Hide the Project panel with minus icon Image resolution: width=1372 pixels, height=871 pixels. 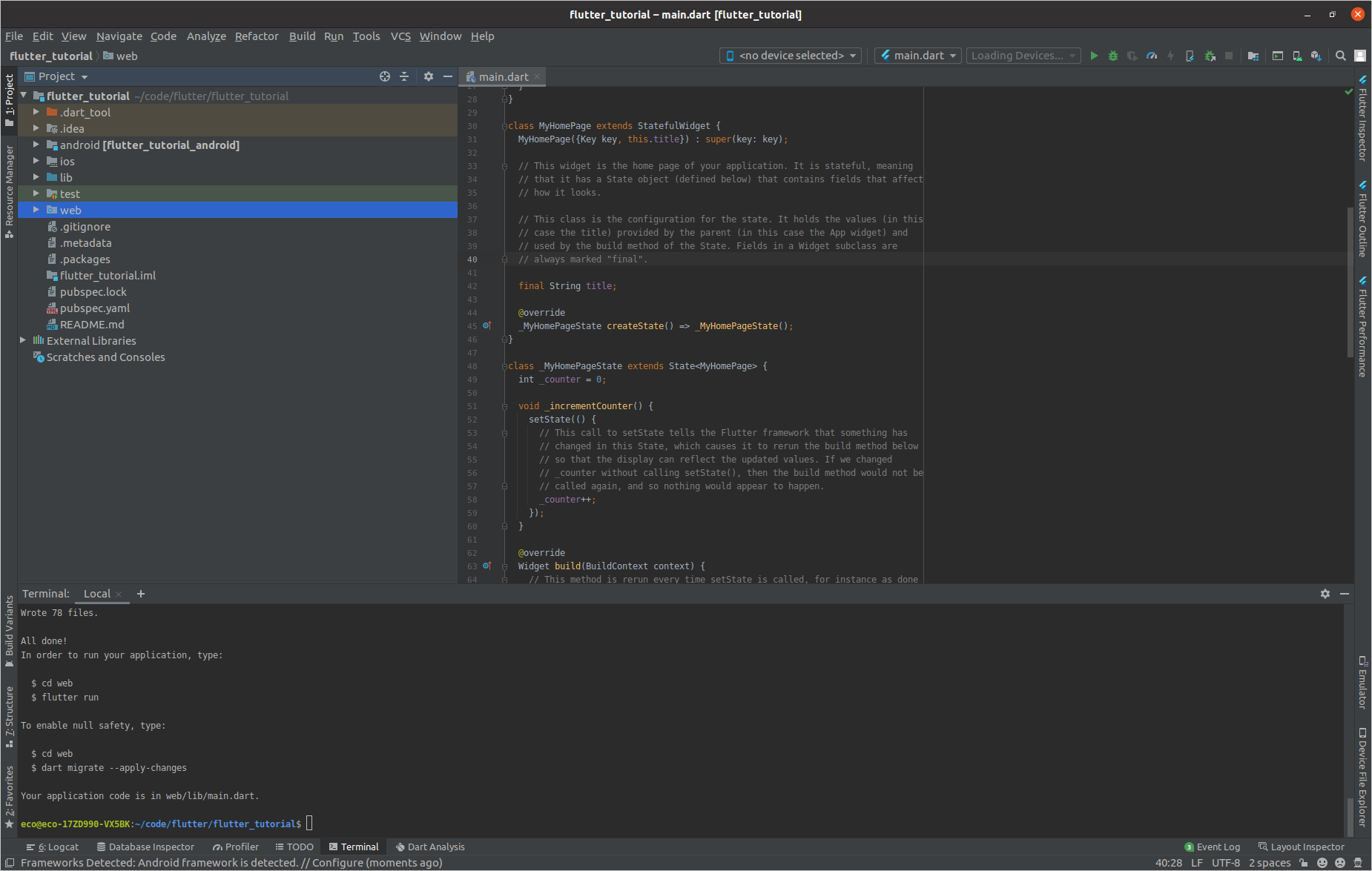pyautogui.click(x=447, y=76)
